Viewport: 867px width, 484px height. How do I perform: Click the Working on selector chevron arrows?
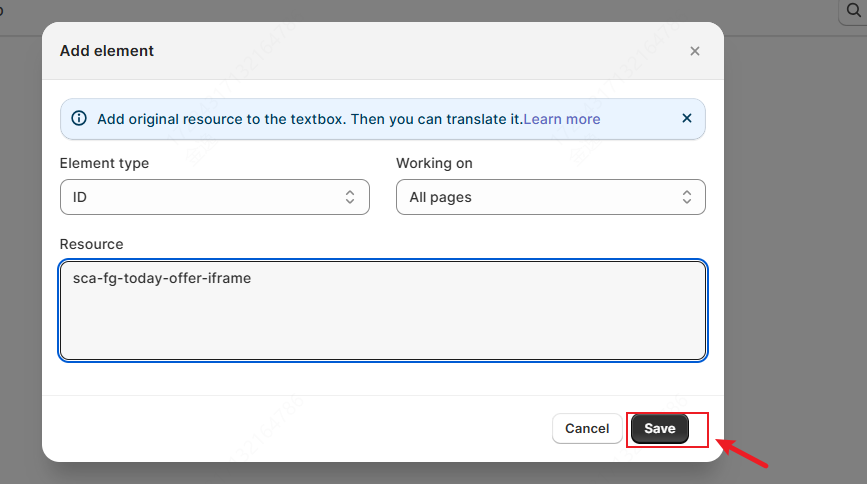[687, 197]
